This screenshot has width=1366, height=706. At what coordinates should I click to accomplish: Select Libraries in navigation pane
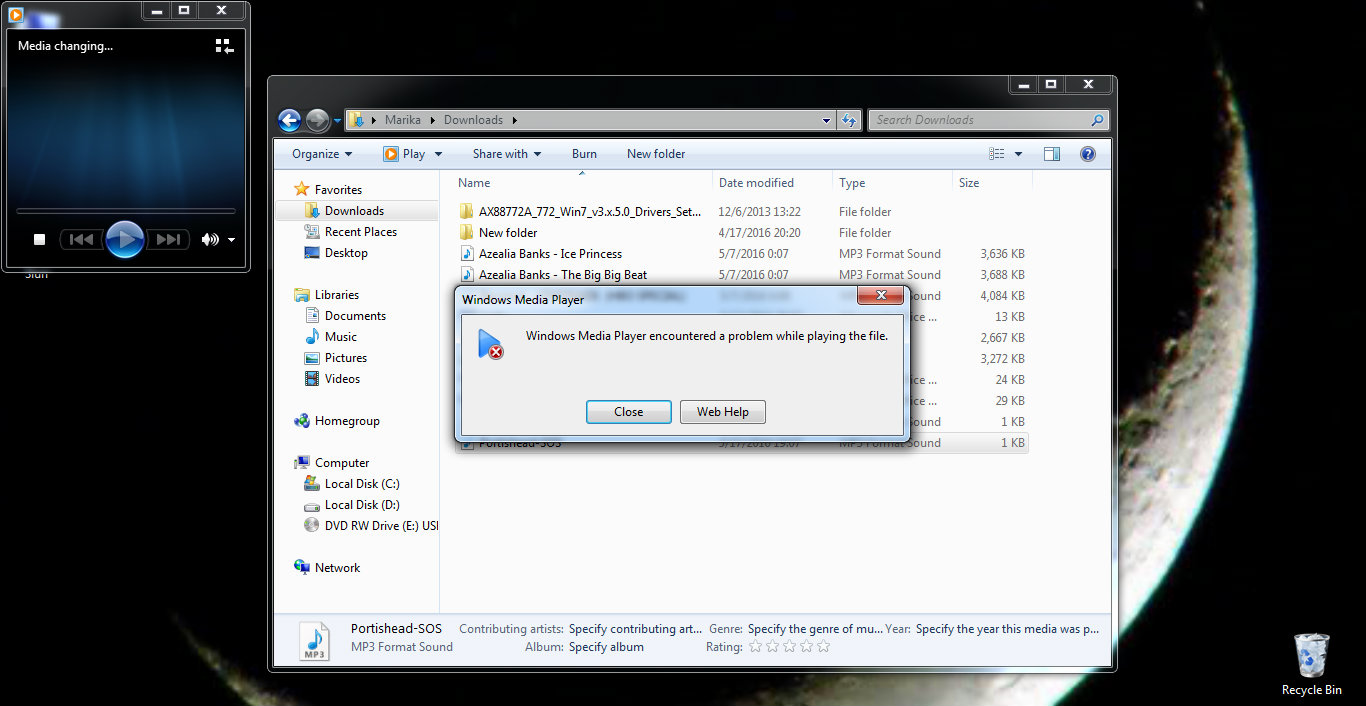pos(336,295)
